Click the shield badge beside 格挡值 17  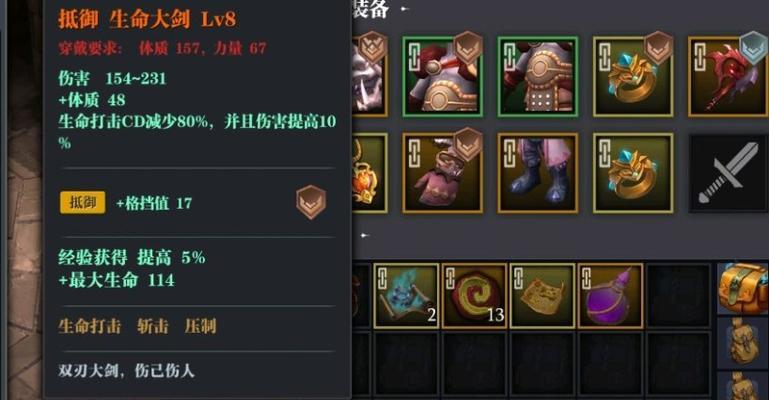pyautogui.click(x=311, y=202)
